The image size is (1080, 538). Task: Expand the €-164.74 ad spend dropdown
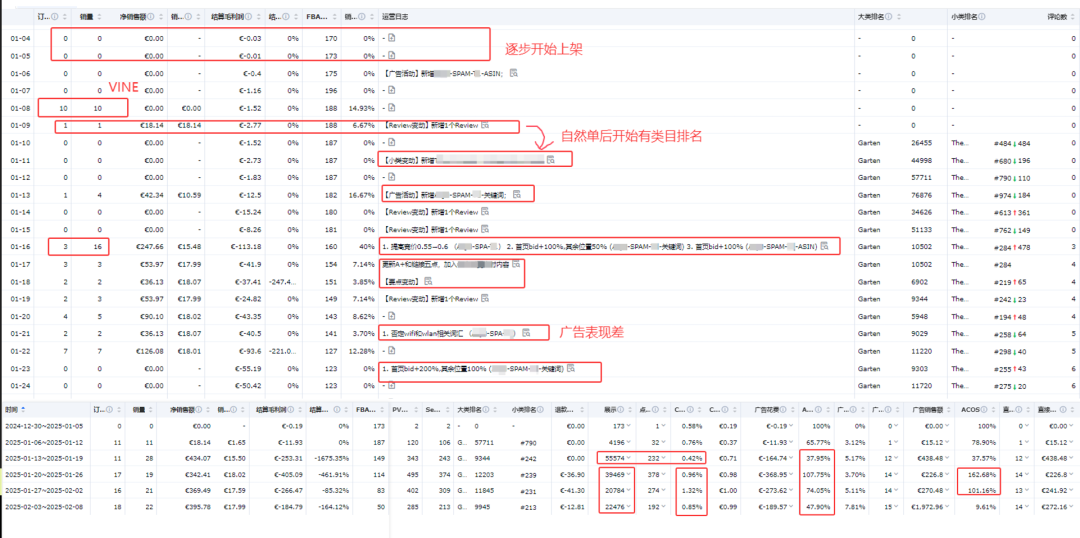[x=792, y=457]
